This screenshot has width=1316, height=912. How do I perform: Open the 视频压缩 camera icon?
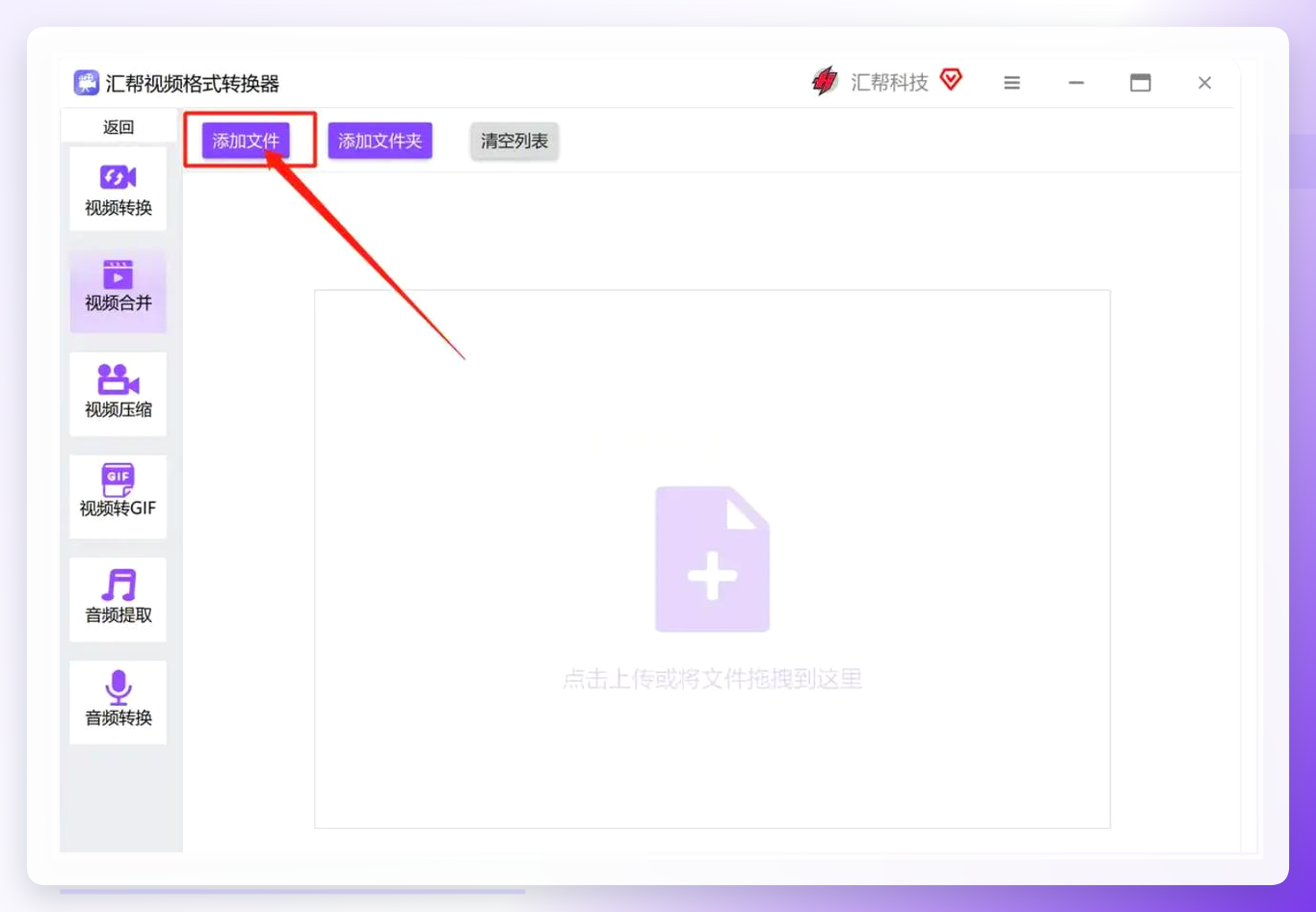[x=118, y=379]
